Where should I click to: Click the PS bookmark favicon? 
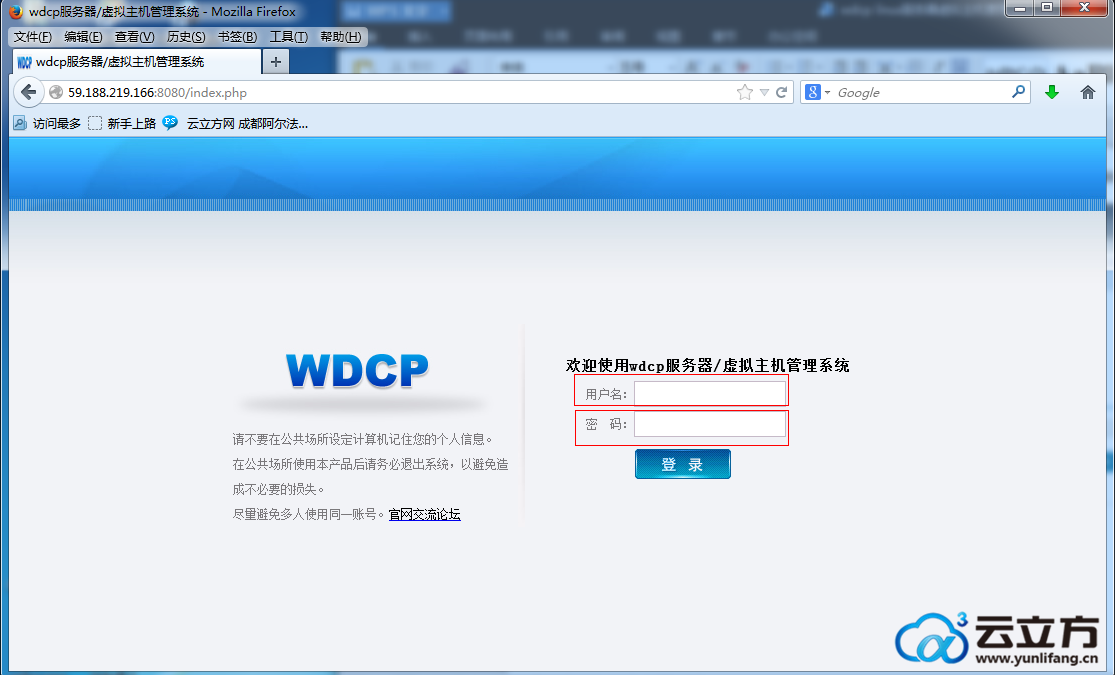[x=170, y=122]
